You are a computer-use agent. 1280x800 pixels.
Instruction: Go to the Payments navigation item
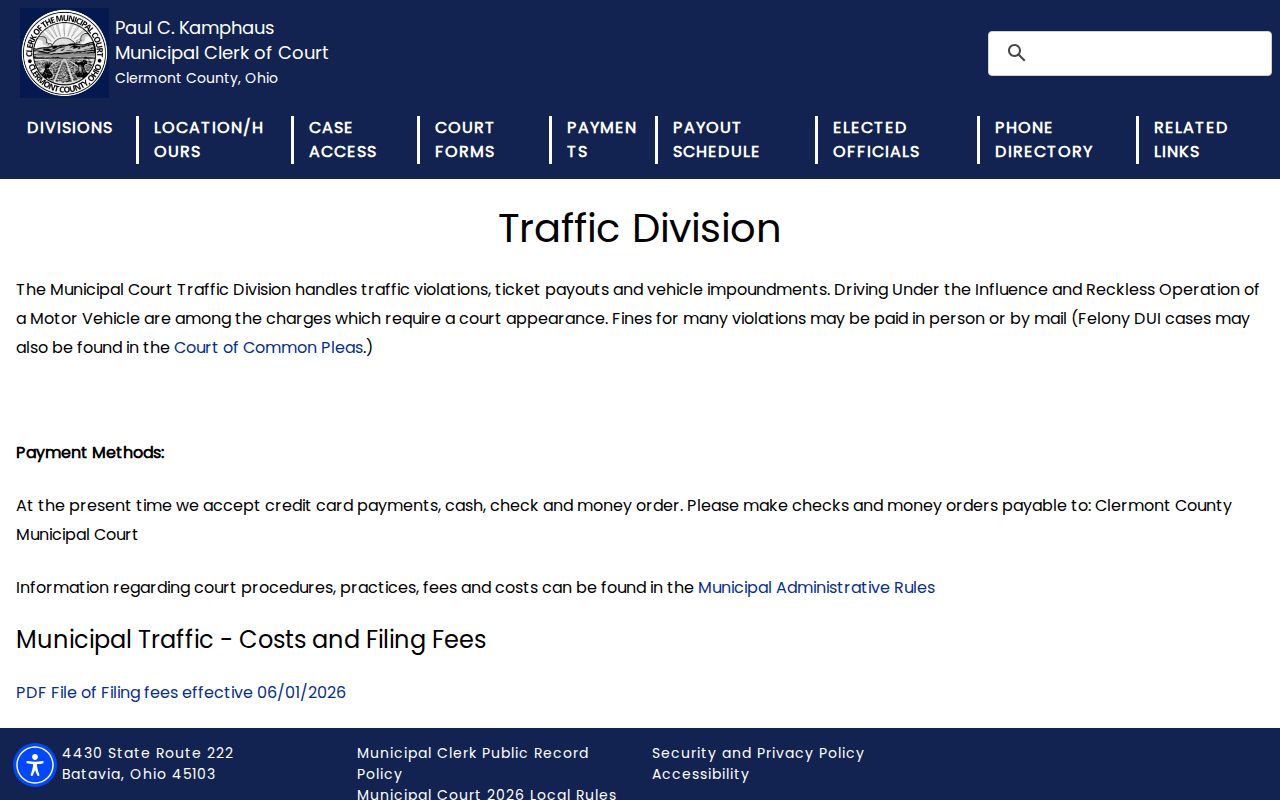click(601, 140)
